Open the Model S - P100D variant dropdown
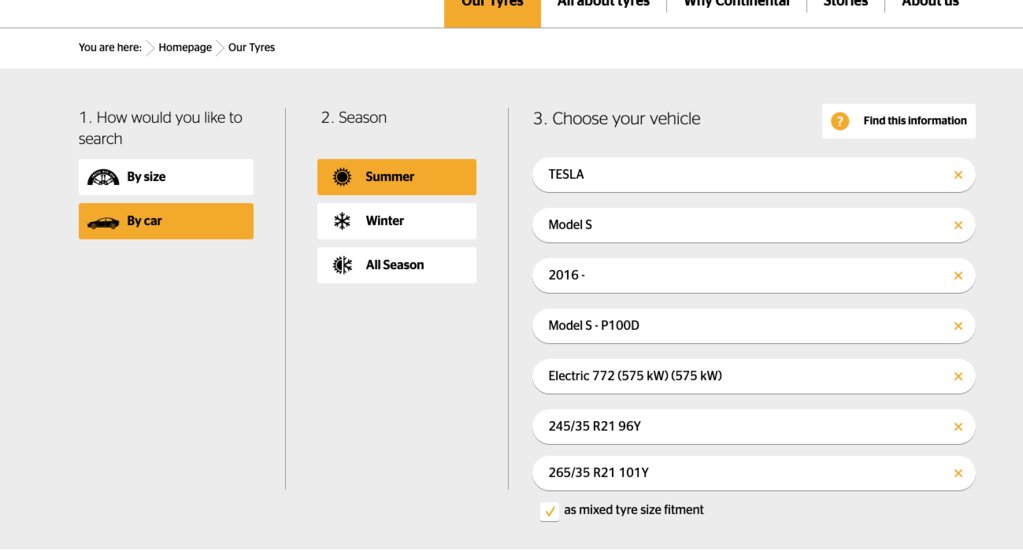Image resolution: width=1023 pixels, height=555 pixels. point(754,325)
